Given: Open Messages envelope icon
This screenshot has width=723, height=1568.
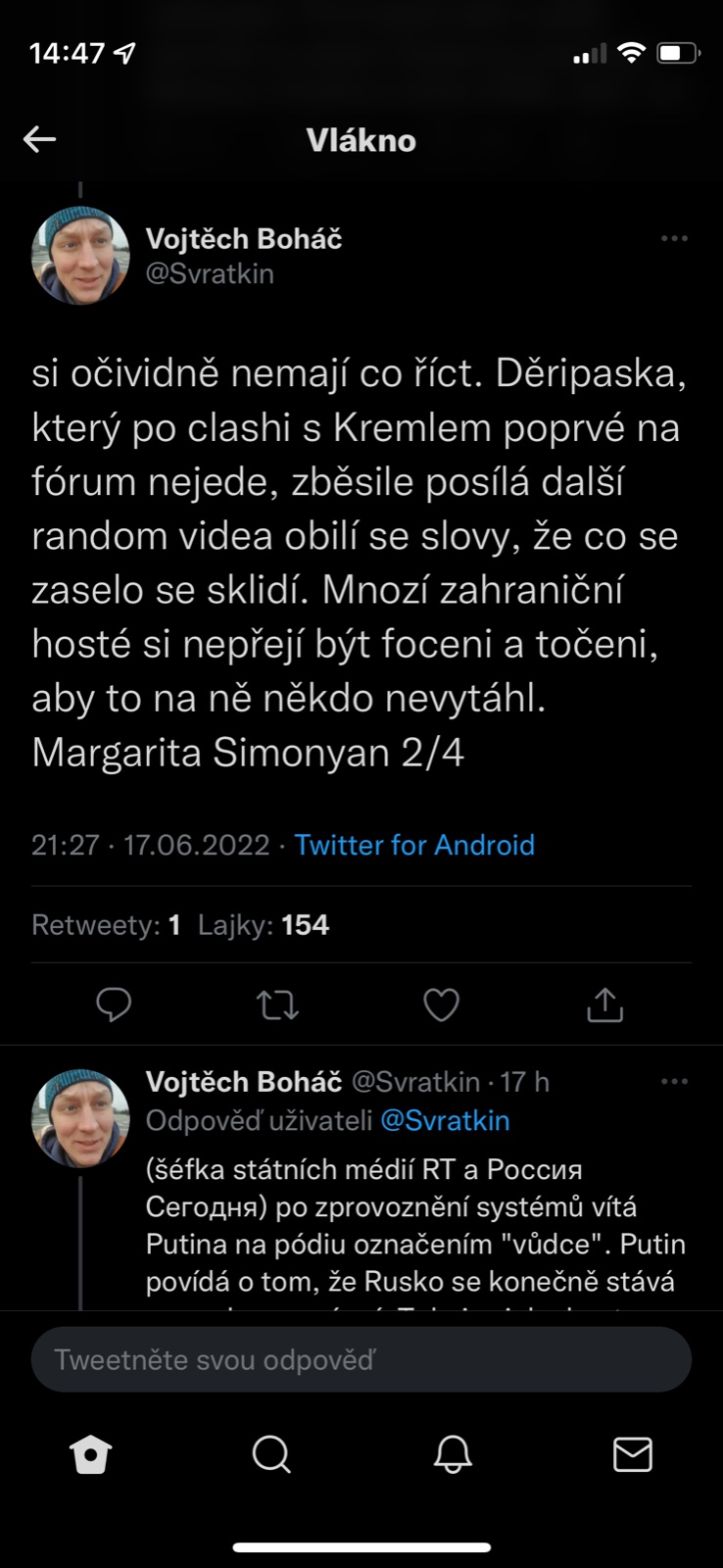Looking at the screenshot, I should click(632, 1455).
